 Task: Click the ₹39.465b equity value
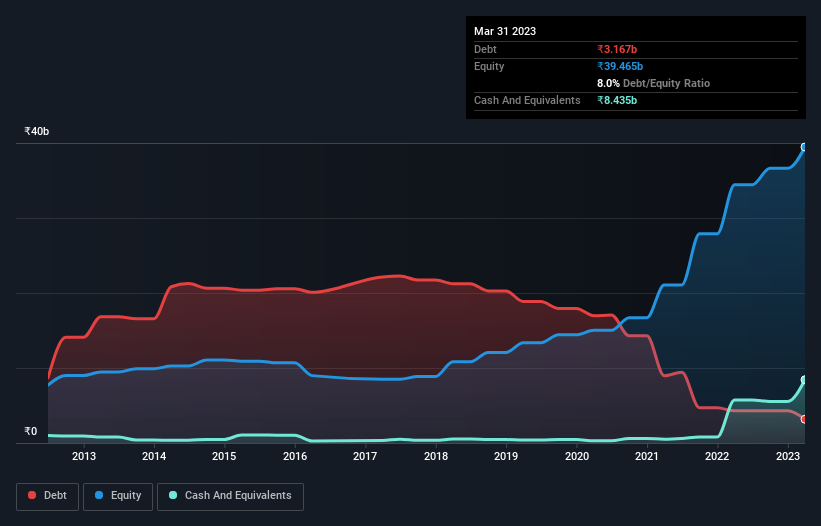tap(620, 66)
